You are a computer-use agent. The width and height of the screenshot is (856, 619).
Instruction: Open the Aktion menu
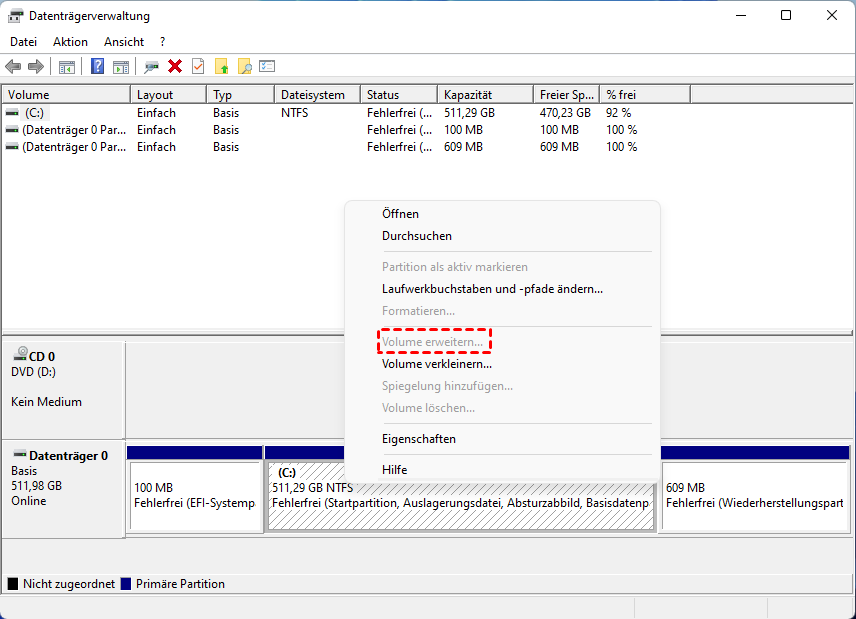70,42
